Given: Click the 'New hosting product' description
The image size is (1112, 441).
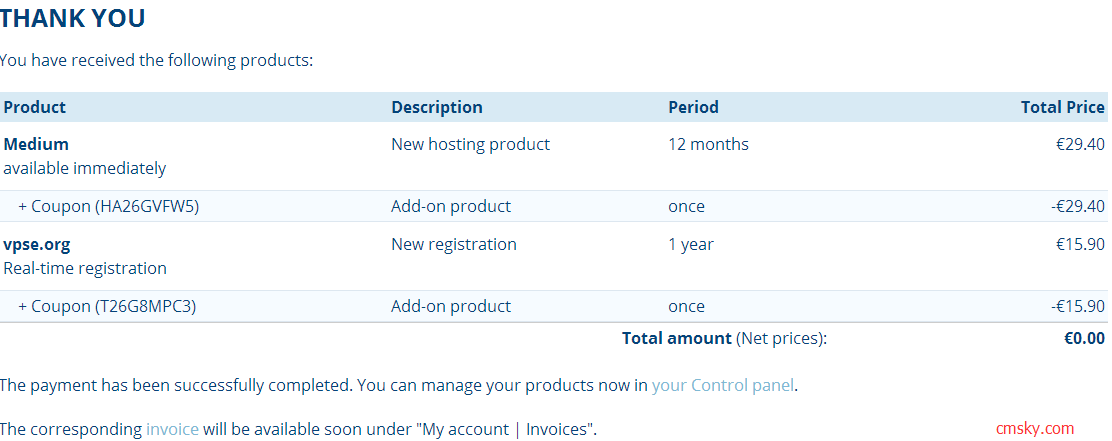Looking at the screenshot, I should click(470, 144).
